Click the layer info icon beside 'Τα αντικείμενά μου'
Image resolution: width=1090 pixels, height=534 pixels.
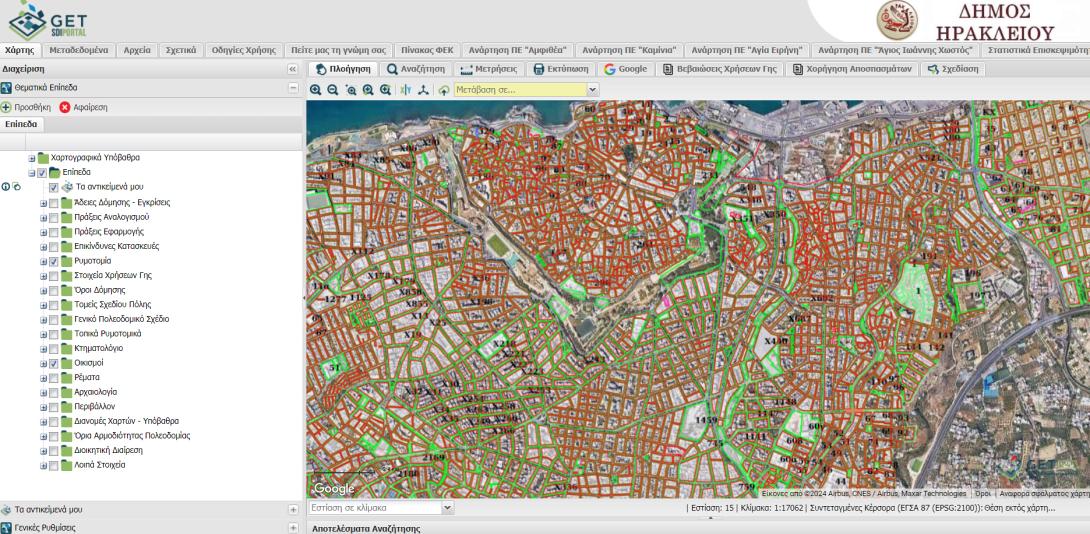[6, 187]
